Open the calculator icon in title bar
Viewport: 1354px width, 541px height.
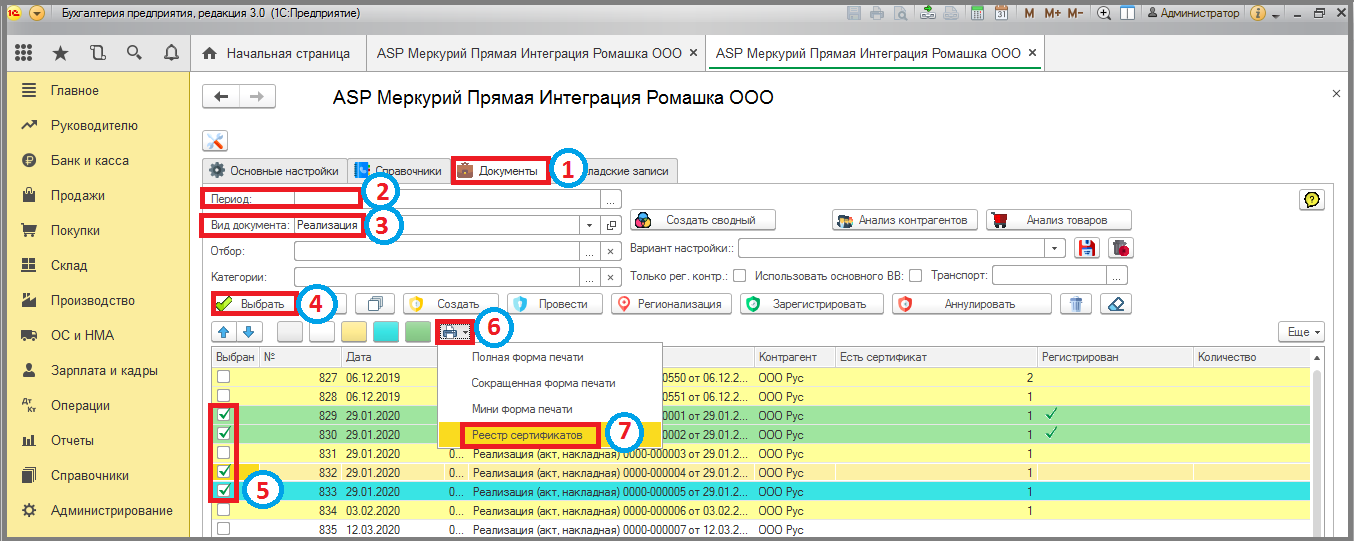975,14
